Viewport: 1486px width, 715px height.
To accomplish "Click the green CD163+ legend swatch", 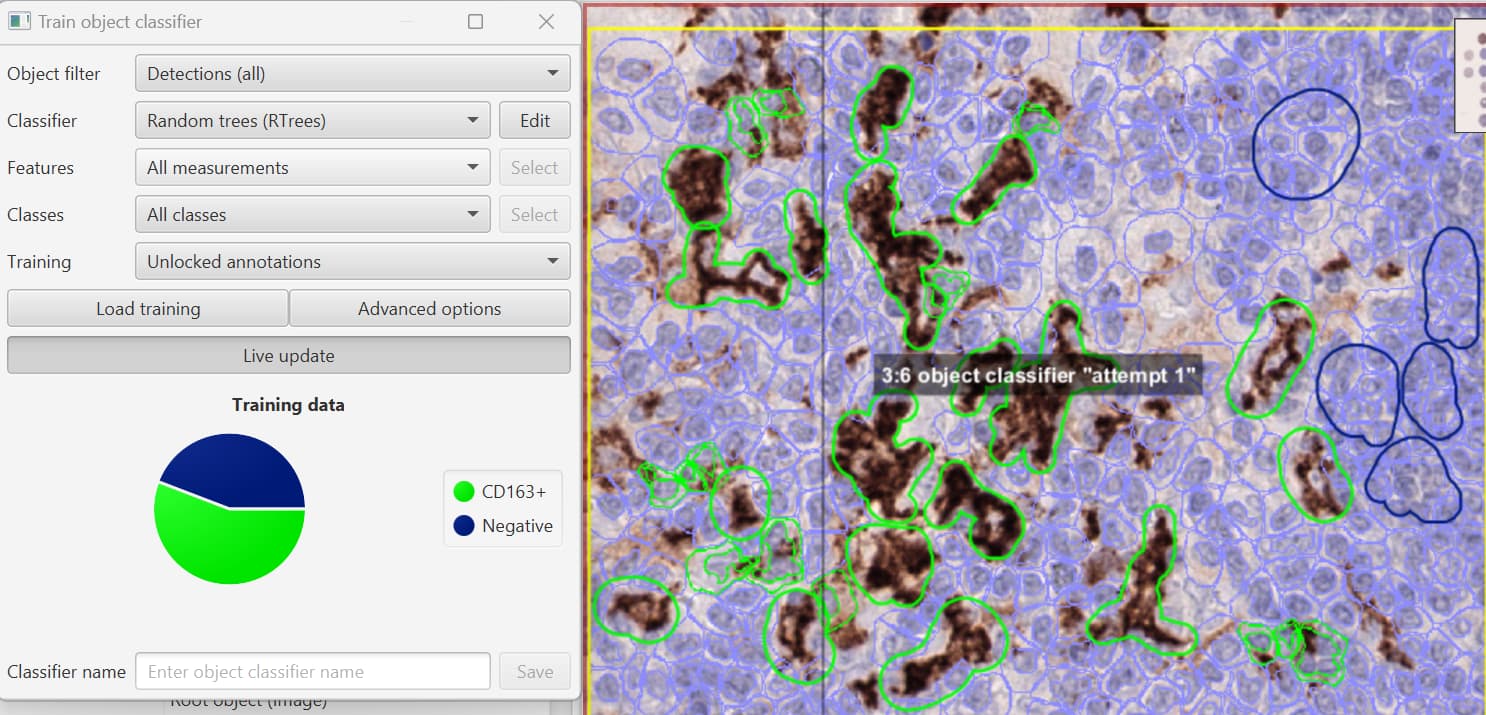I will (x=462, y=491).
